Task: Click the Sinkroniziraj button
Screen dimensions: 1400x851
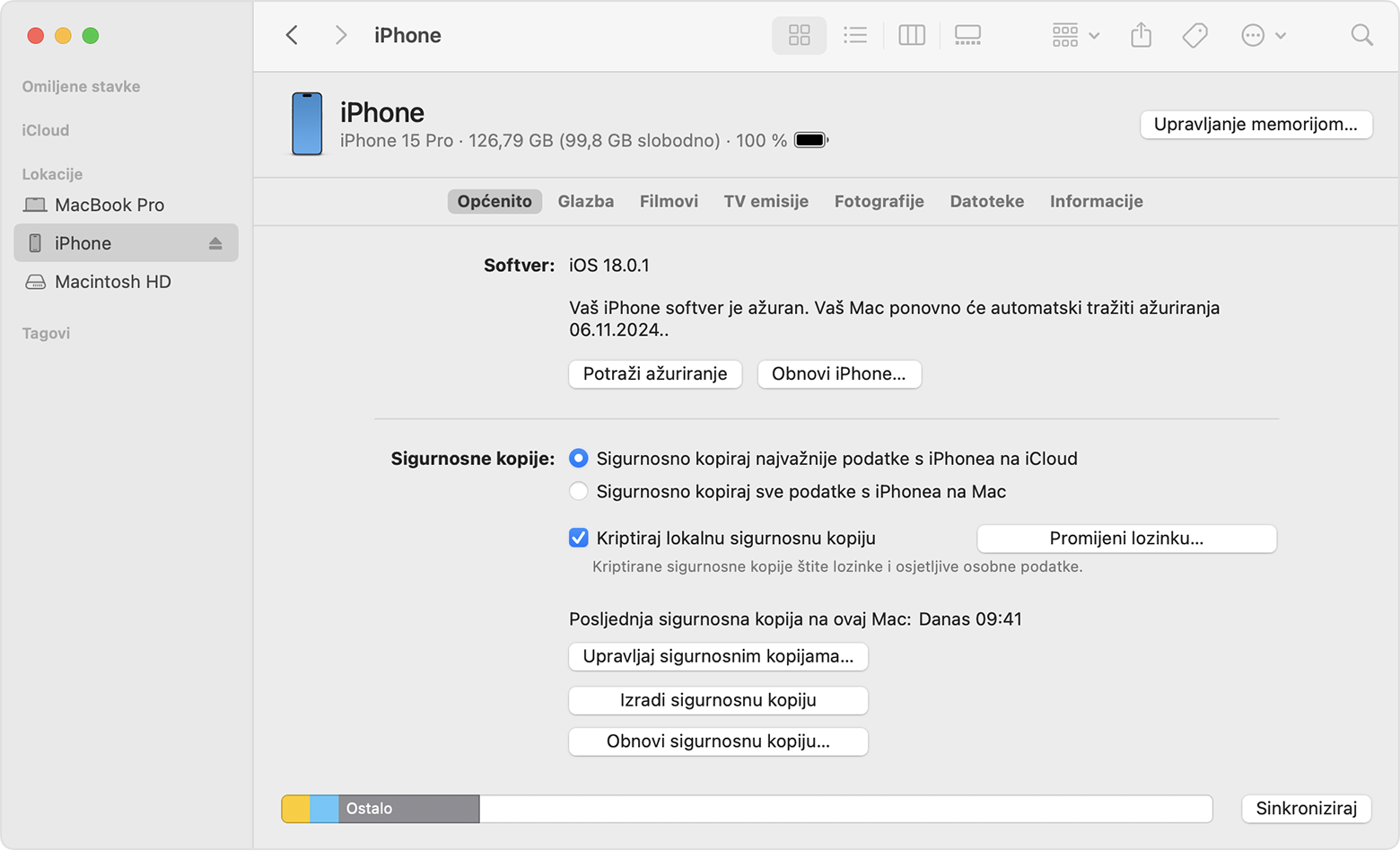Action: (x=1306, y=809)
